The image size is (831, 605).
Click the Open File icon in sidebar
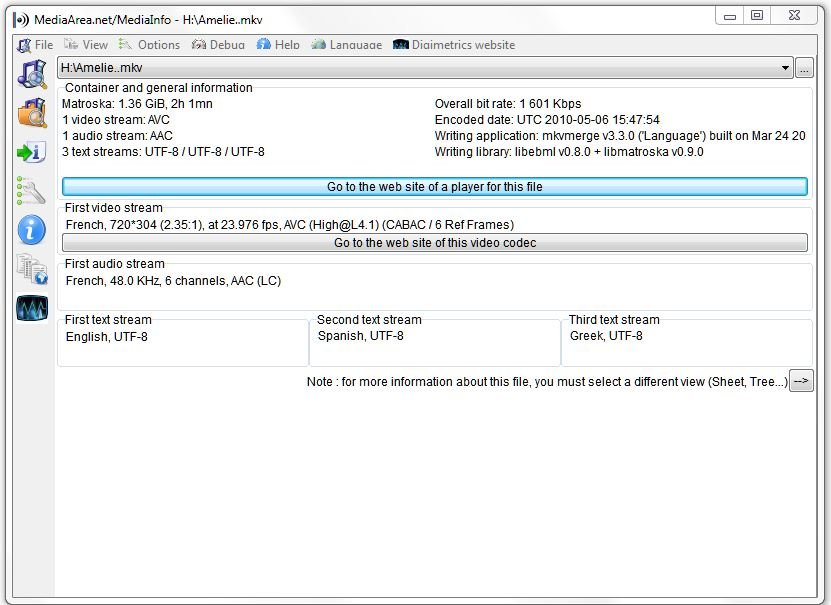32,74
